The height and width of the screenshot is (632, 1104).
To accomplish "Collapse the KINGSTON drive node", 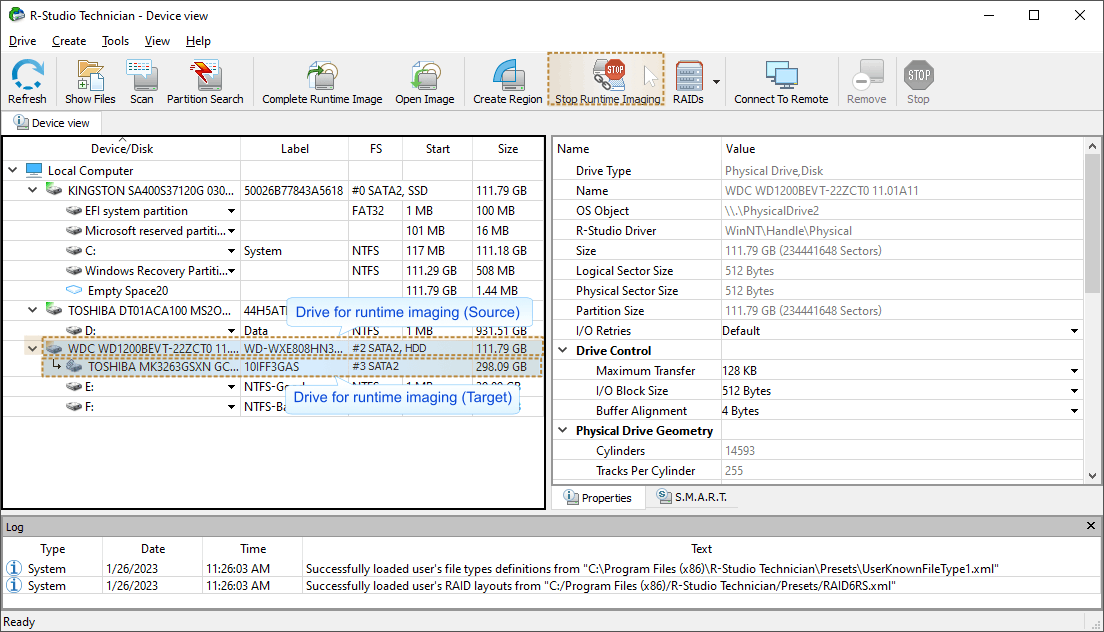I will coord(32,190).
